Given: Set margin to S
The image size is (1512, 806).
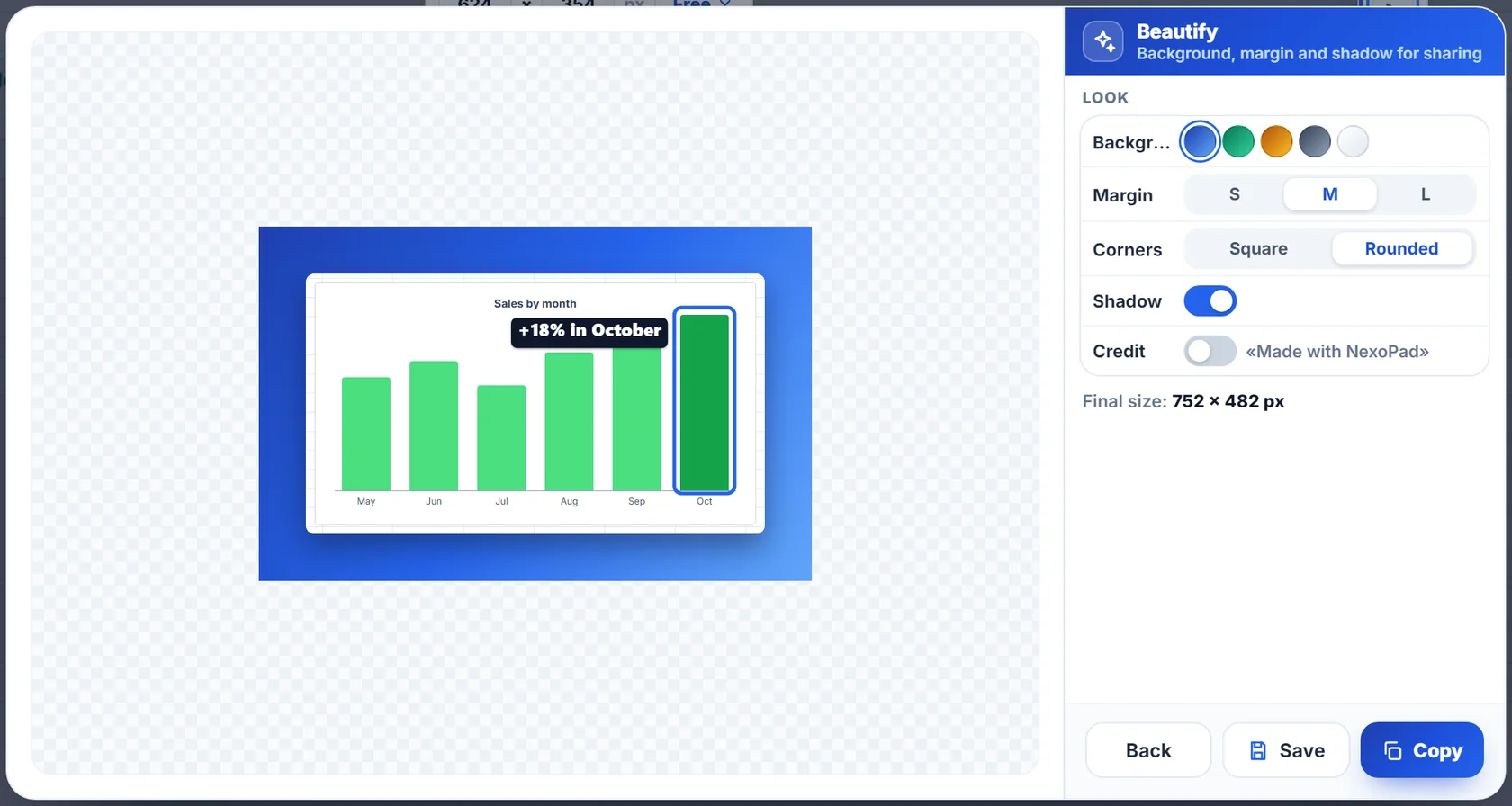Looking at the screenshot, I should coord(1235,194).
